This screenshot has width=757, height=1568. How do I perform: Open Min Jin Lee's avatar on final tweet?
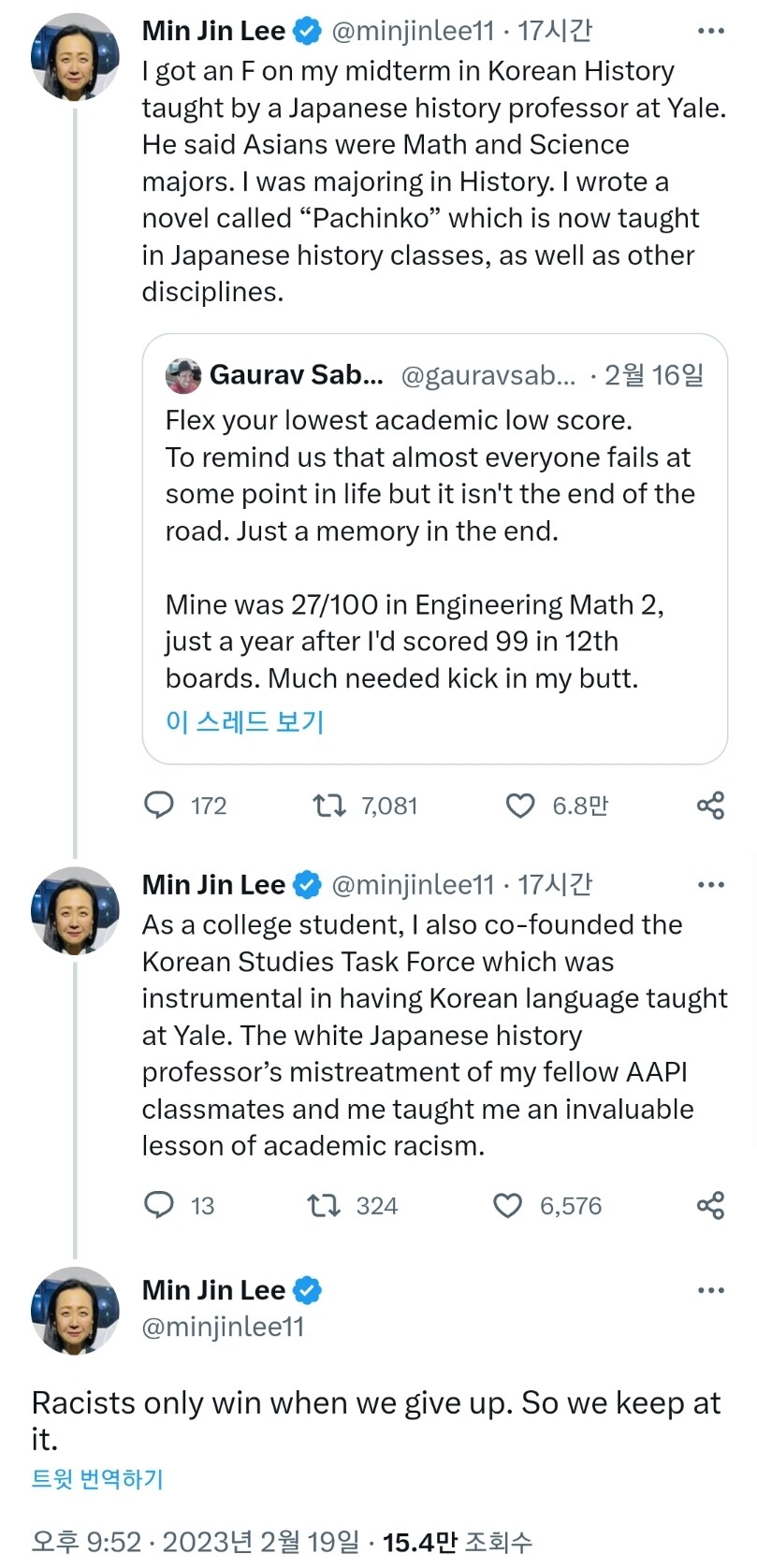[x=75, y=1311]
